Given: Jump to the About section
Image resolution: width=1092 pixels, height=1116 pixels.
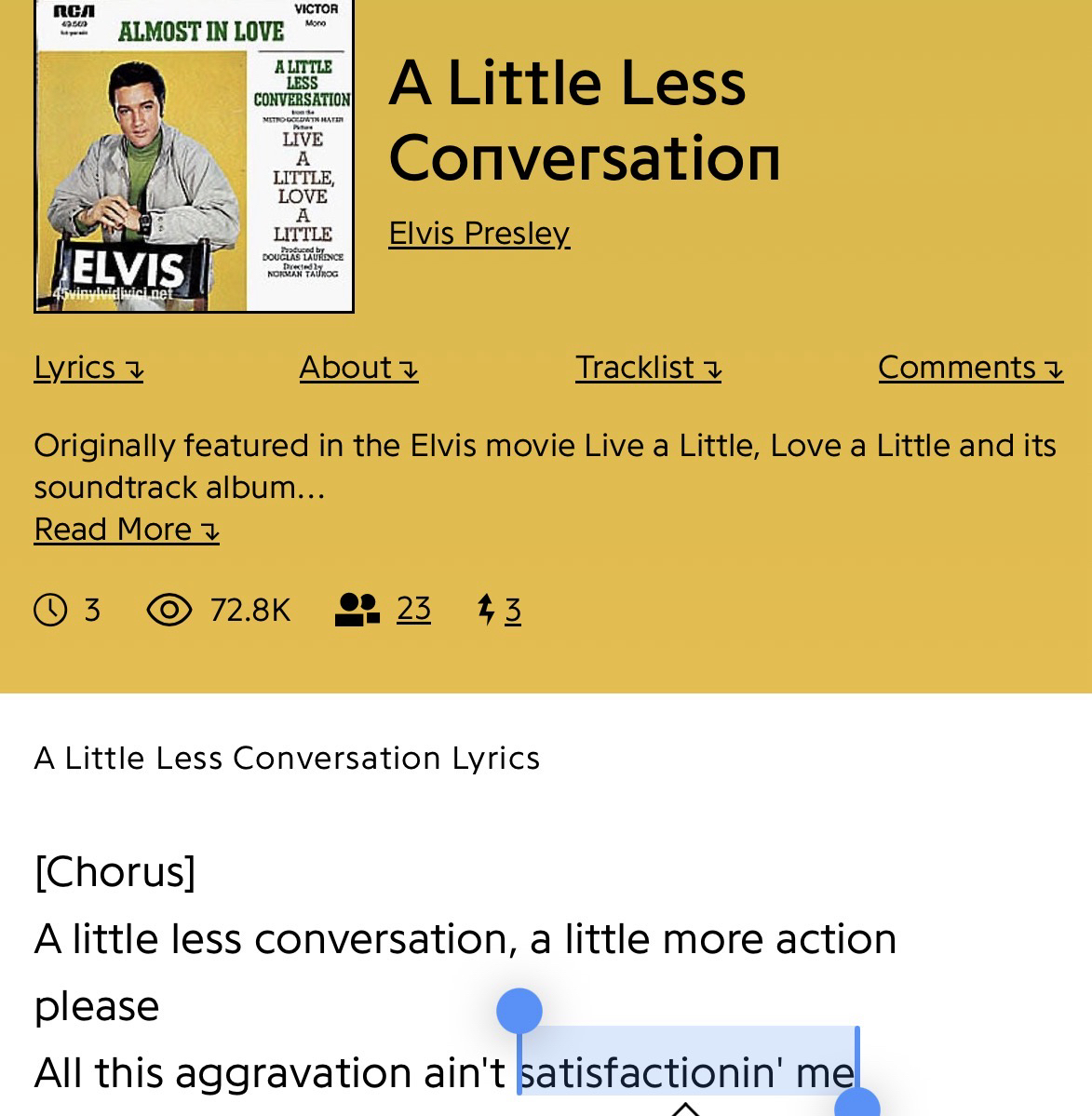Looking at the screenshot, I should click(358, 368).
